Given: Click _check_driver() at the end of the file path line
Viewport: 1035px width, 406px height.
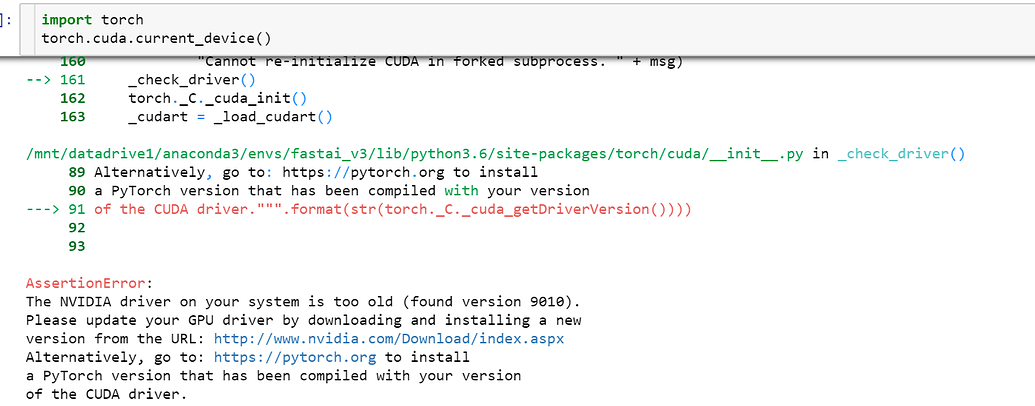Looking at the screenshot, I should point(902,153).
